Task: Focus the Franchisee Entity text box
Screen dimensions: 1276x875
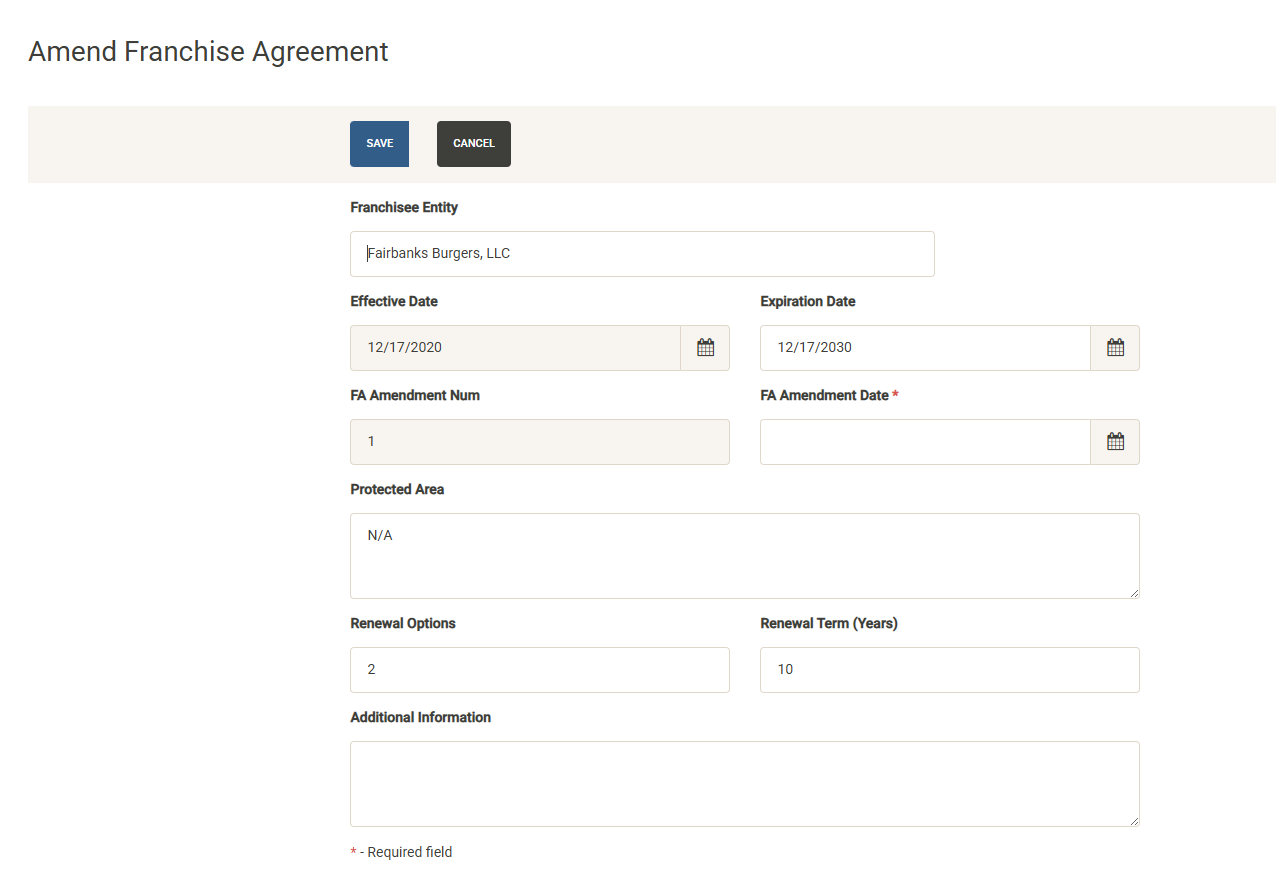Action: 642,254
